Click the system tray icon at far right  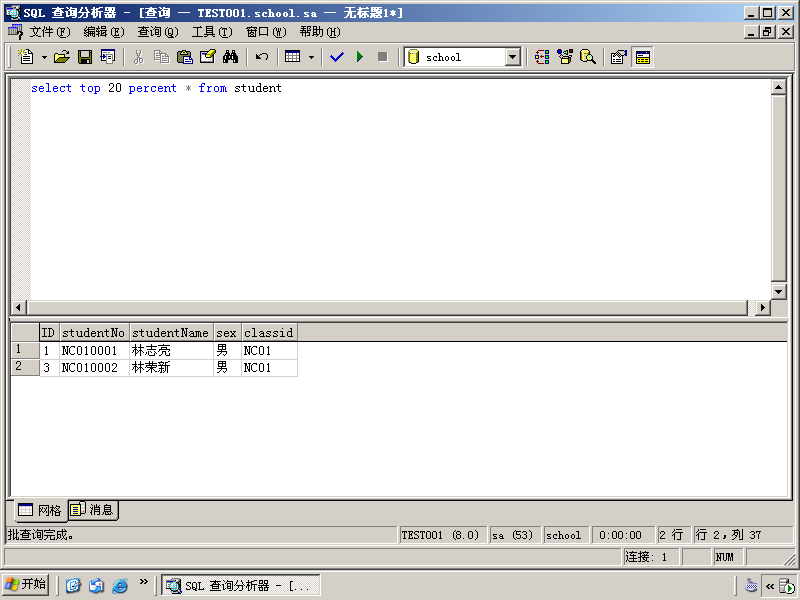pyautogui.click(x=787, y=586)
